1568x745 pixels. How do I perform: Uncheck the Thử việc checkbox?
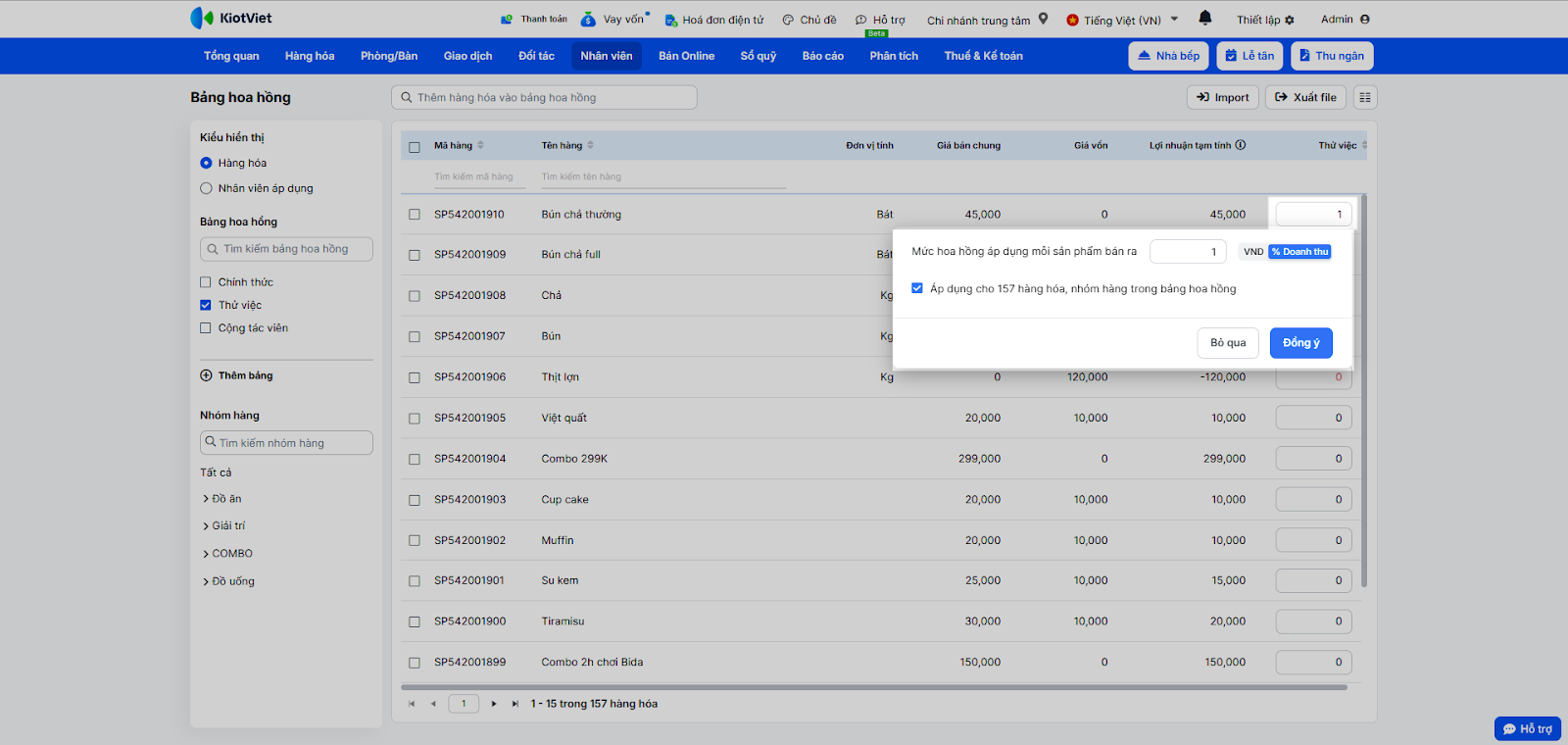tap(206, 305)
